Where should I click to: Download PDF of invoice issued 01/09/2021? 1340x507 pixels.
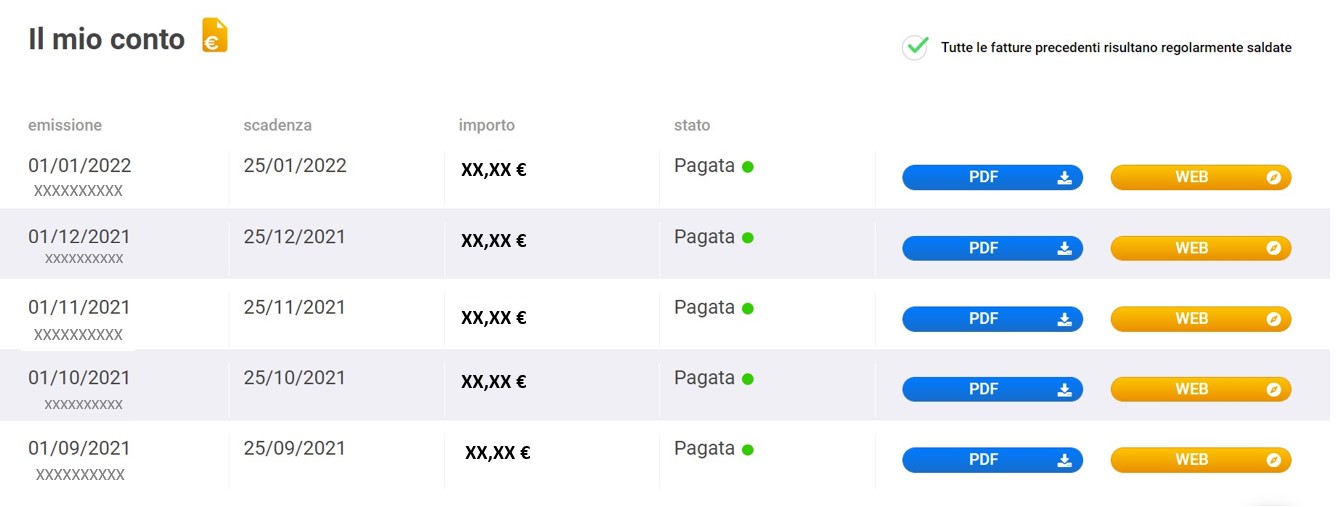tap(992, 460)
